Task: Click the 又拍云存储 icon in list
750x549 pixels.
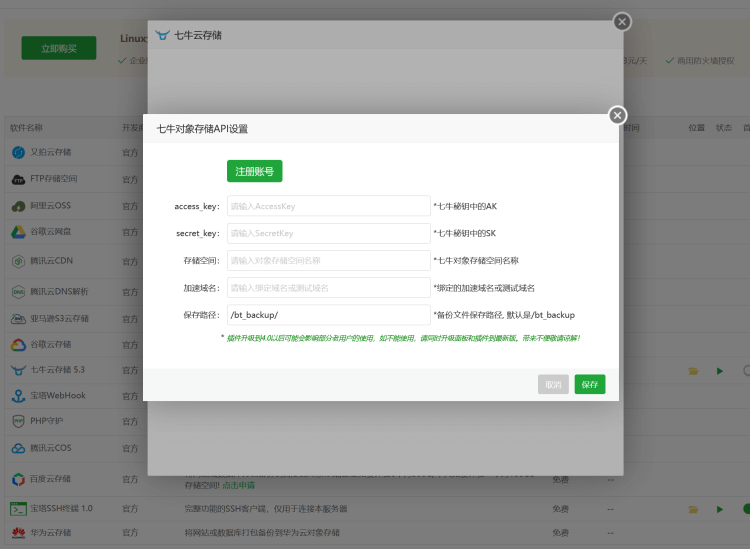Action: pyautogui.click(x=18, y=152)
